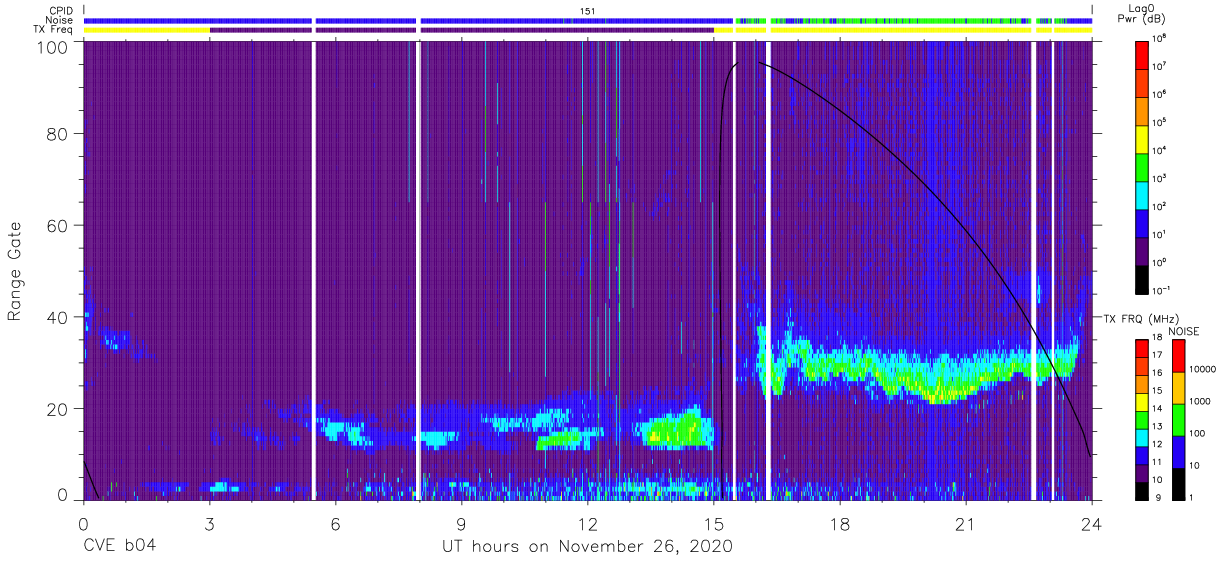
Task: Click the 9 MHz label on TX FRQ scale
Action: (x=1157, y=497)
